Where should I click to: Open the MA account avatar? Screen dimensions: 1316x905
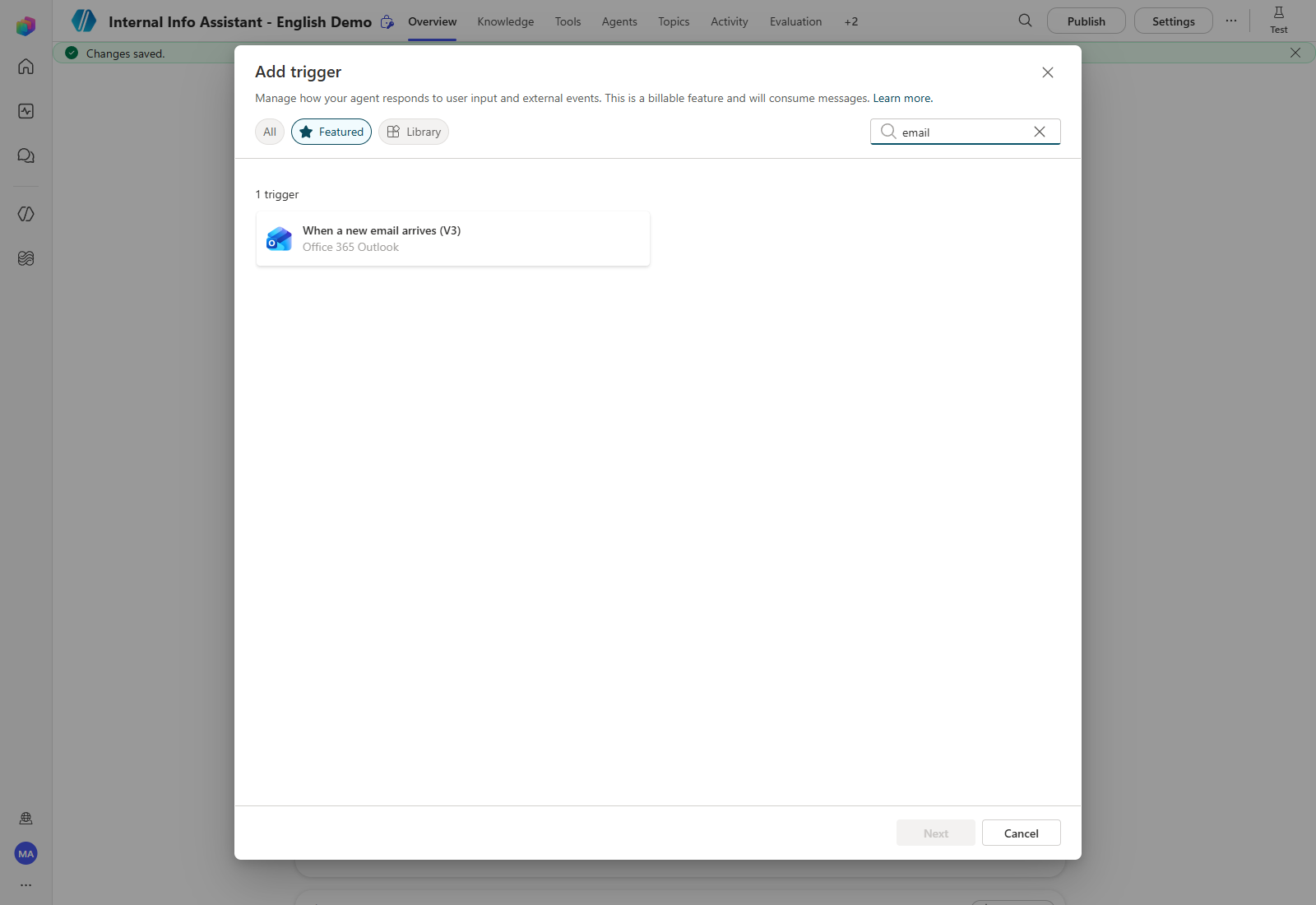coord(25,853)
